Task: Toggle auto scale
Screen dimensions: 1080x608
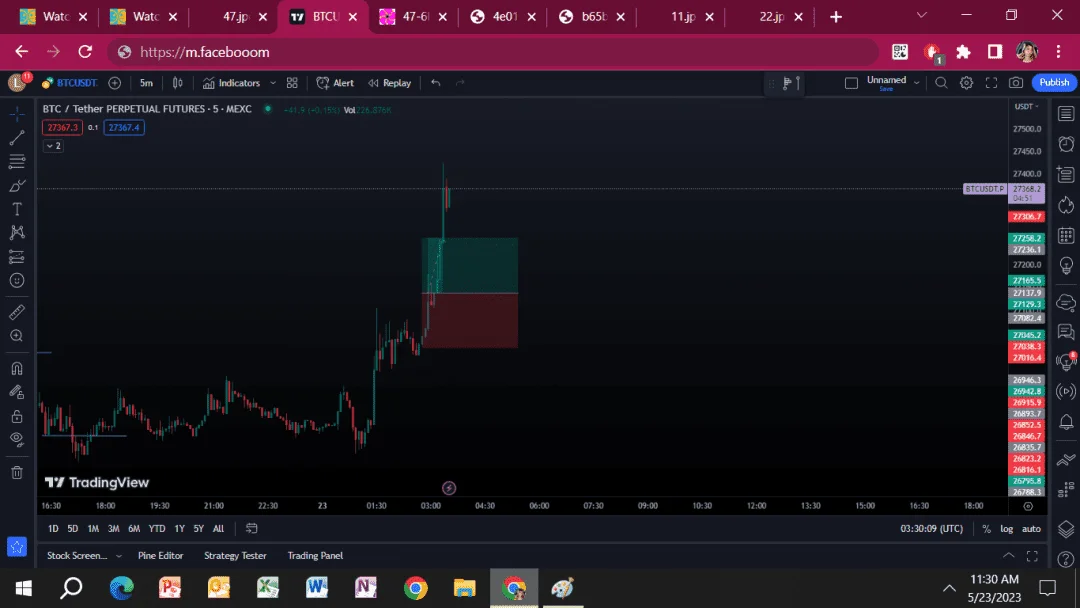Action: [x=1031, y=529]
